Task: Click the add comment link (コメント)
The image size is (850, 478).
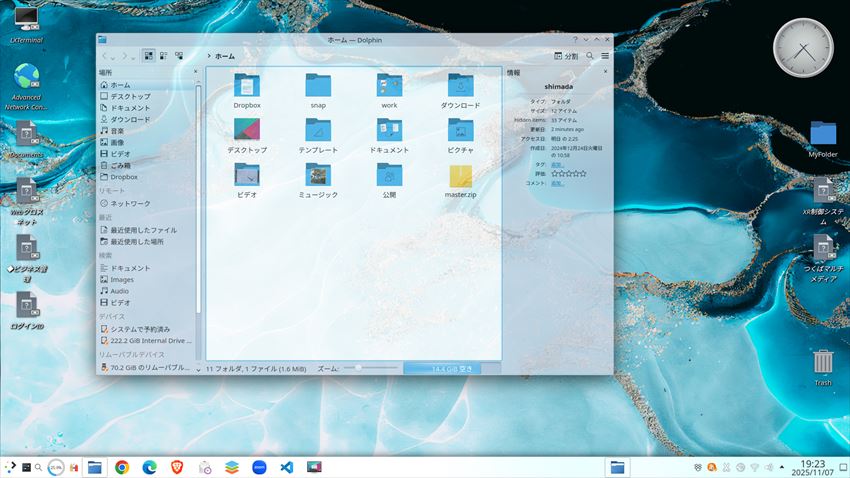Action: pos(557,183)
